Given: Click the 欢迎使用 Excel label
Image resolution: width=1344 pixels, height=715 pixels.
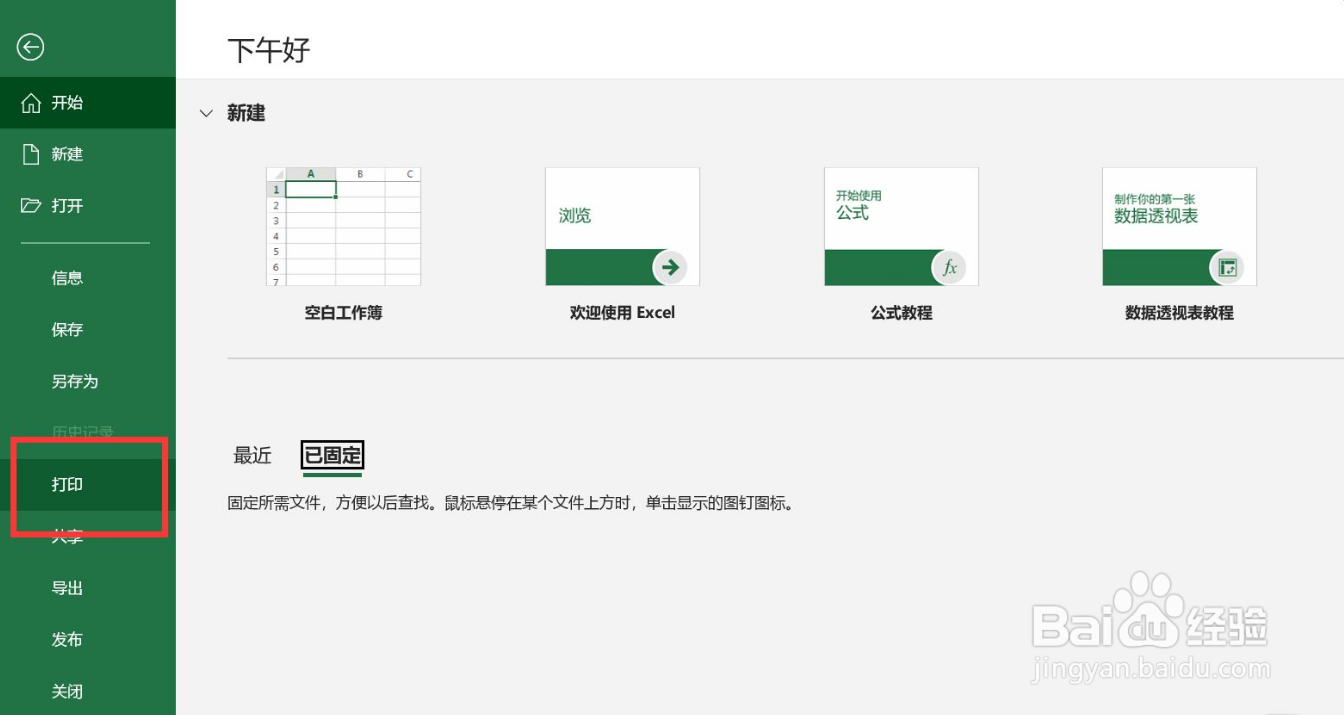Looking at the screenshot, I should tap(622, 313).
